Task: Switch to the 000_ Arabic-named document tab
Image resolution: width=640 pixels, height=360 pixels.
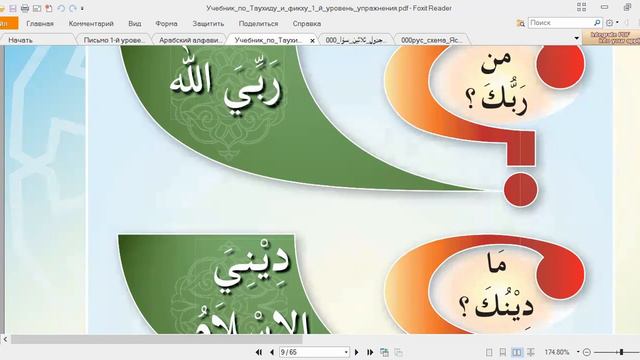Action: (x=355, y=40)
